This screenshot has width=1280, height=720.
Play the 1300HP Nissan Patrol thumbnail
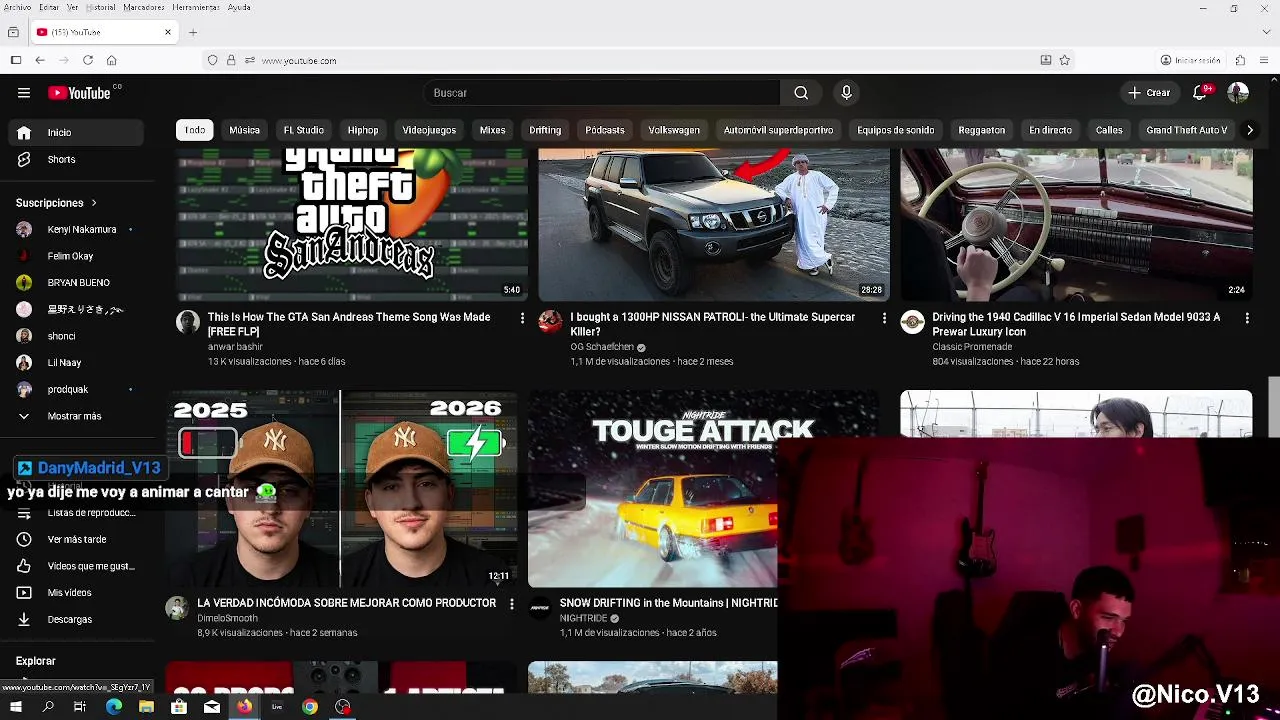tap(714, 224)
